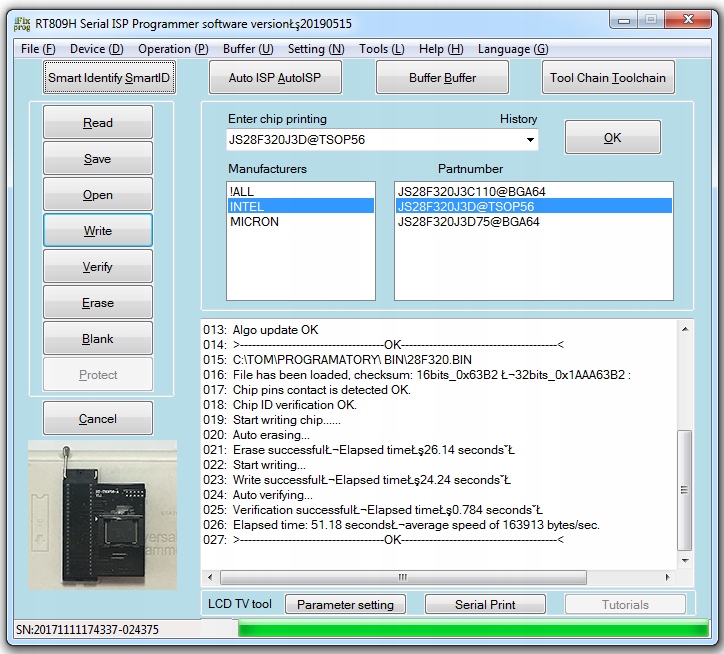This screenshot has height=654, width=724.
Task: Click the programmer device photo thumbnail
Action: point(102,514)
